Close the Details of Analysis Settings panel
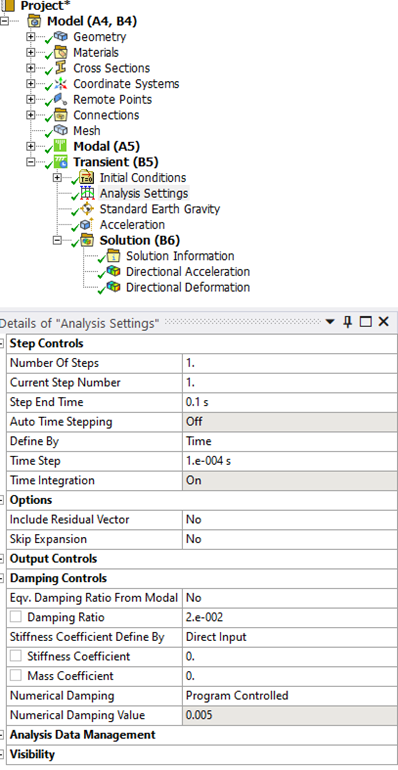This screenshot has width=398, height=770. coord(384,322)
